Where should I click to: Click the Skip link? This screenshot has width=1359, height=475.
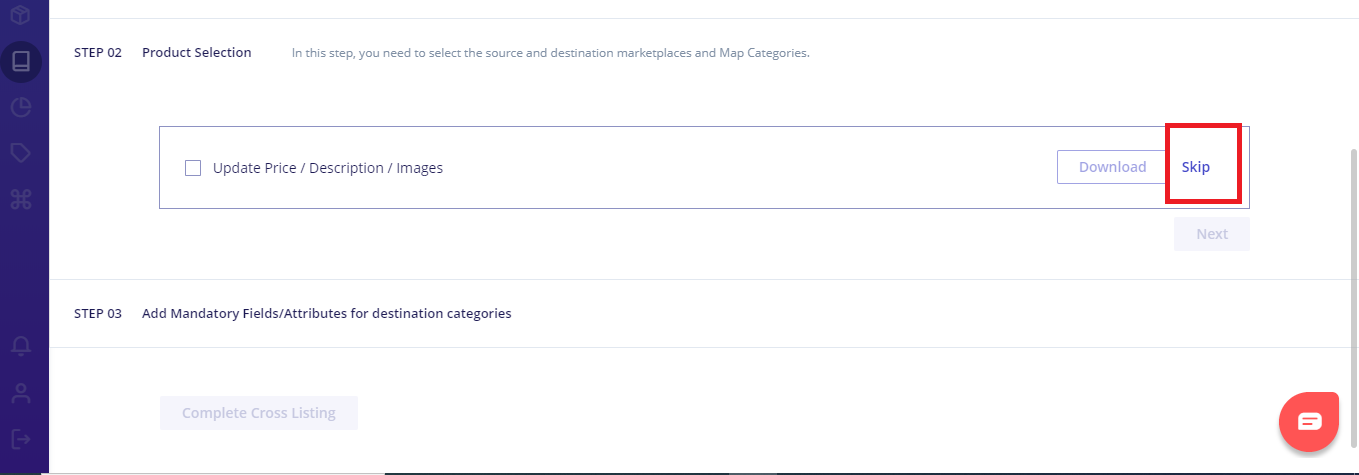point(1196,167)
